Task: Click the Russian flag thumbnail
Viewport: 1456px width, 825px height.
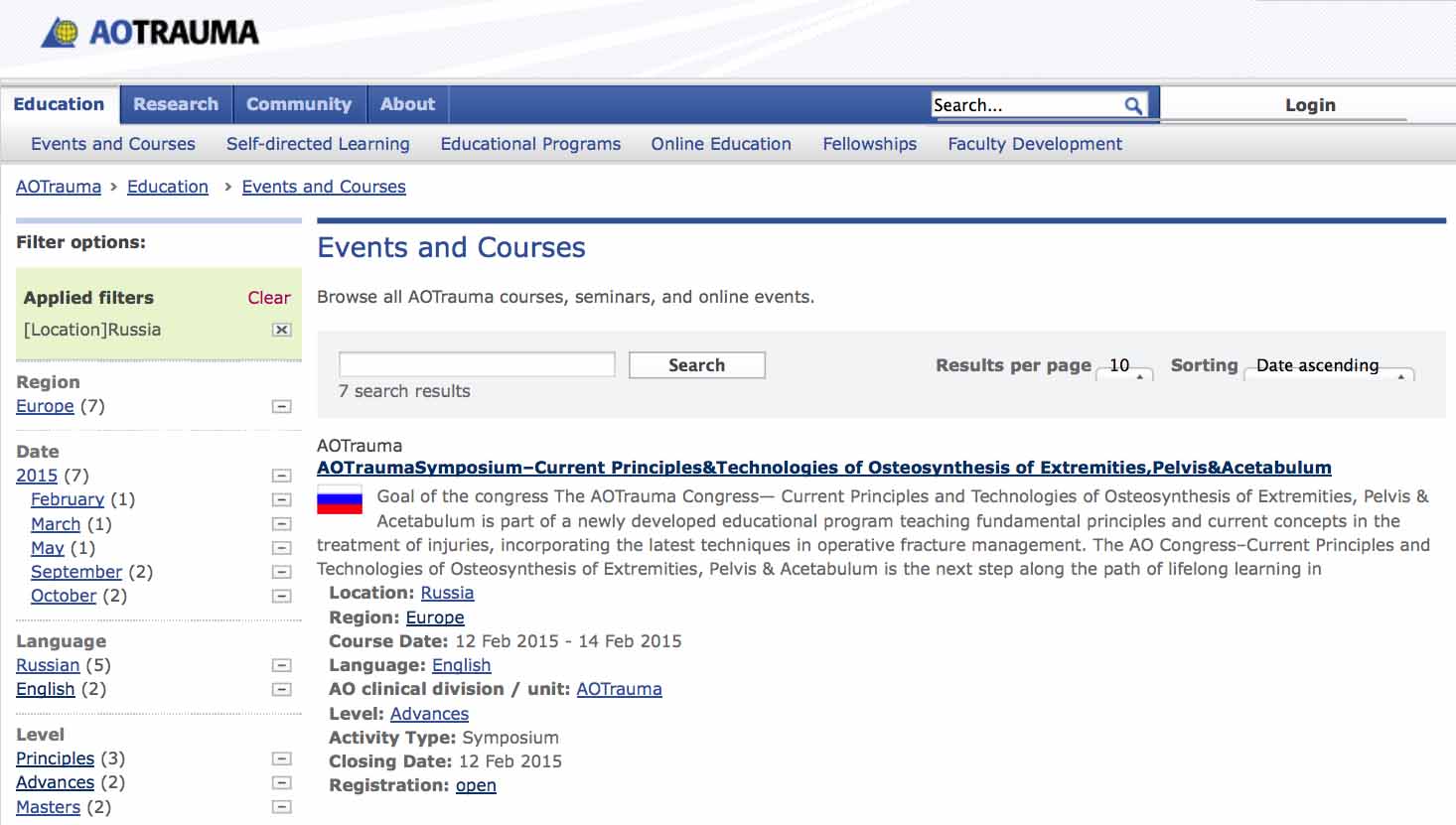Action: (x=340, y=500)
